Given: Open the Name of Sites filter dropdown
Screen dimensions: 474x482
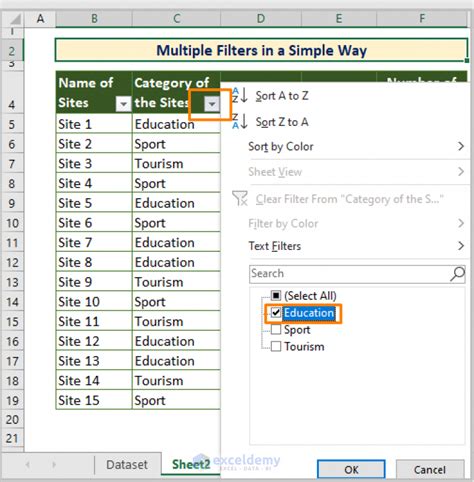Looking at the screenshot, I should tap(123, 104).
